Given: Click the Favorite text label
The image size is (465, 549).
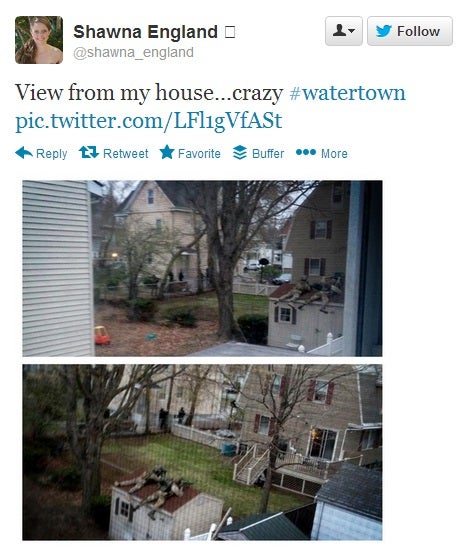Looking at the screenshot, I should click(x=199, y=153).
